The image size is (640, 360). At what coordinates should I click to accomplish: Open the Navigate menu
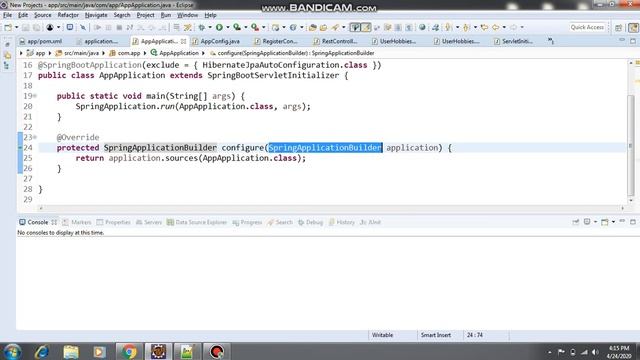click(x=96, y=15)
